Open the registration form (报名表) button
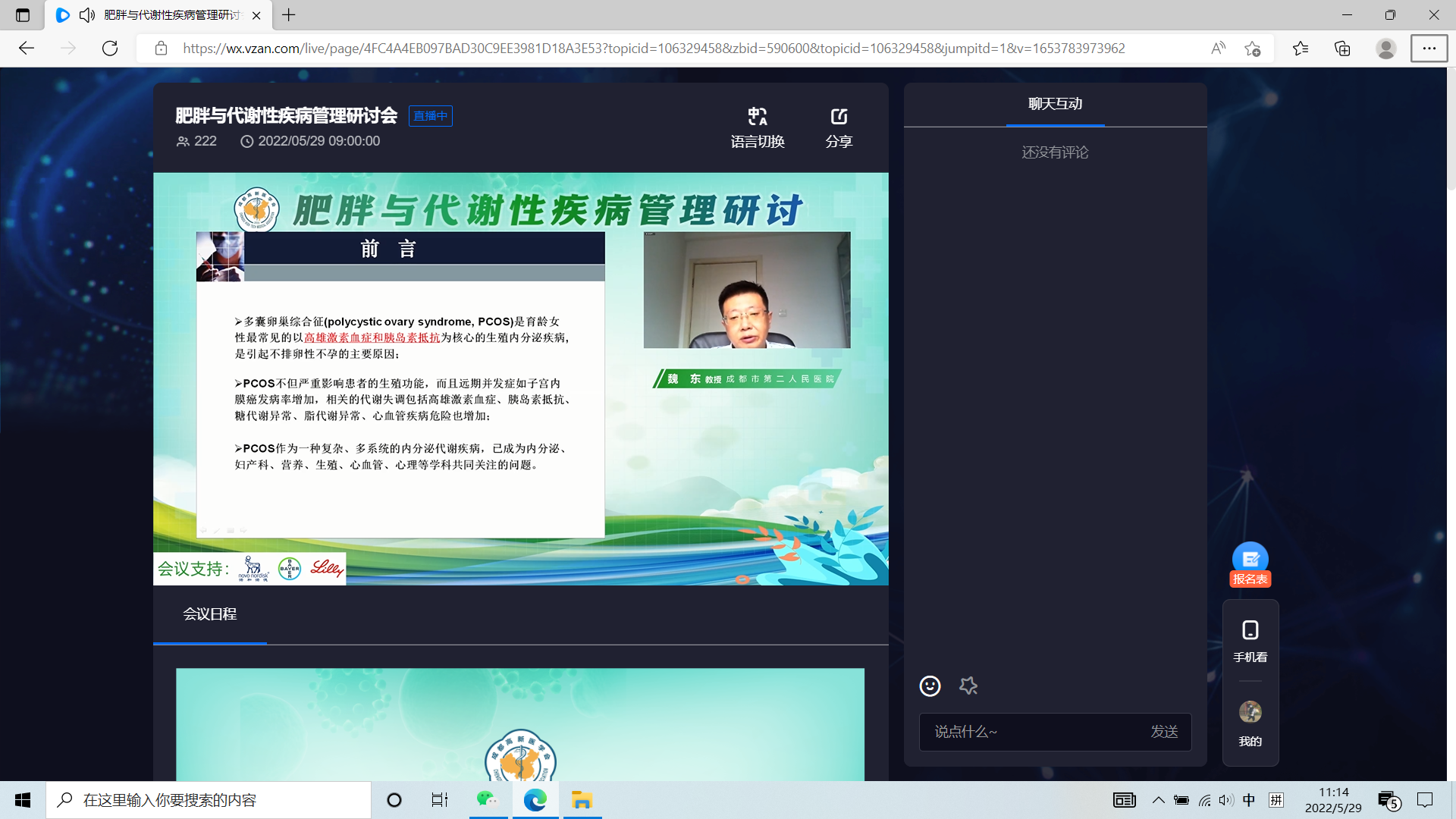 point(1250,565)
